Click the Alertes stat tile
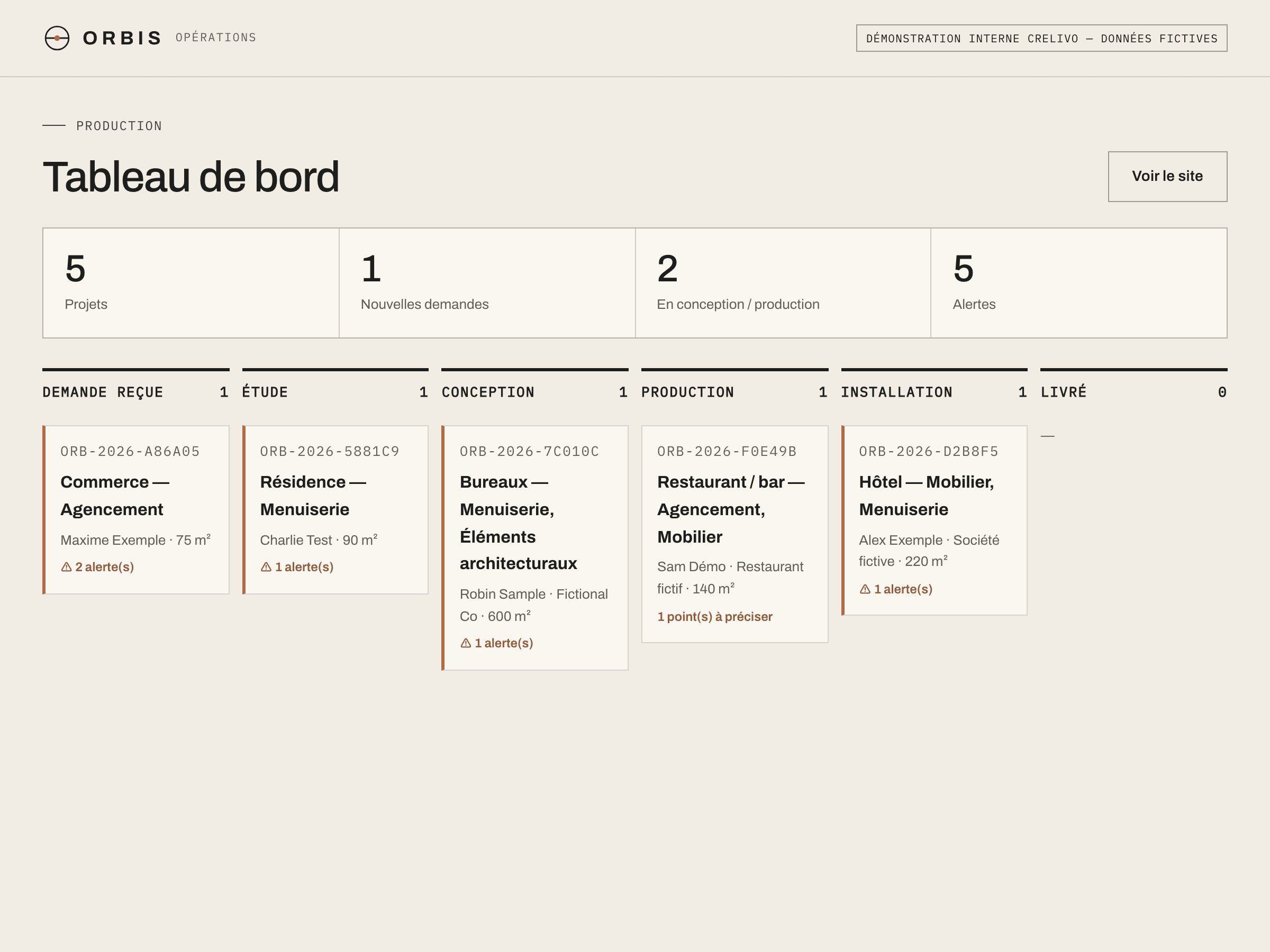Viewport: 1270px width, 952px height. tap(1079, 283)
